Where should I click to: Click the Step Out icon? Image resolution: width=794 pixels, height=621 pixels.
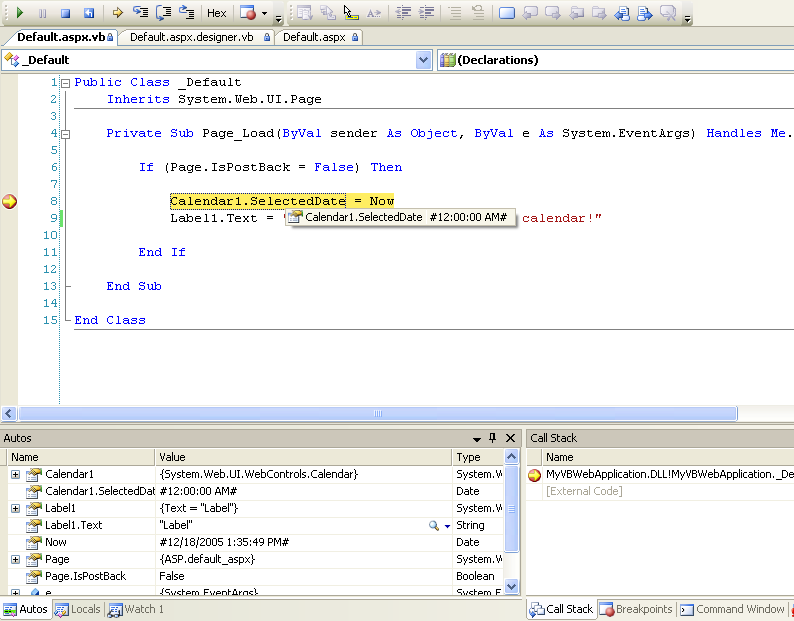tap(187, 13)
